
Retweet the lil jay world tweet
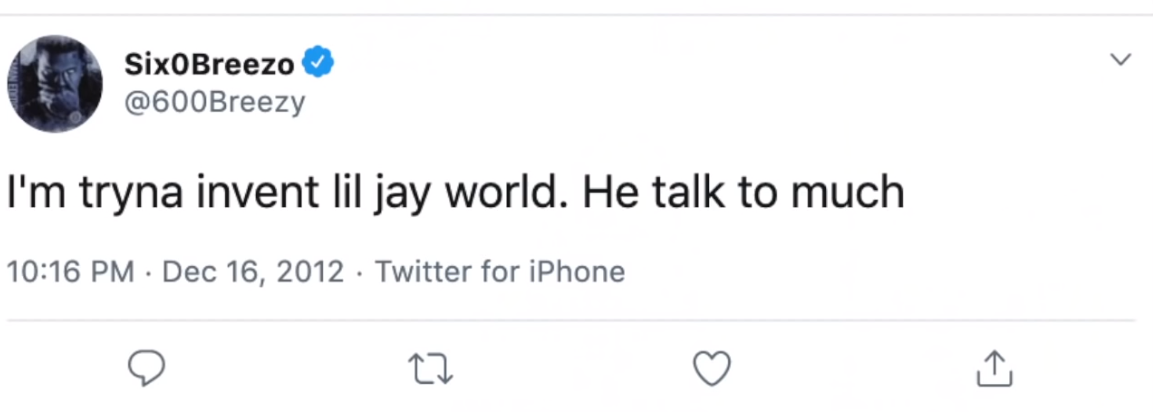(433, 369)
